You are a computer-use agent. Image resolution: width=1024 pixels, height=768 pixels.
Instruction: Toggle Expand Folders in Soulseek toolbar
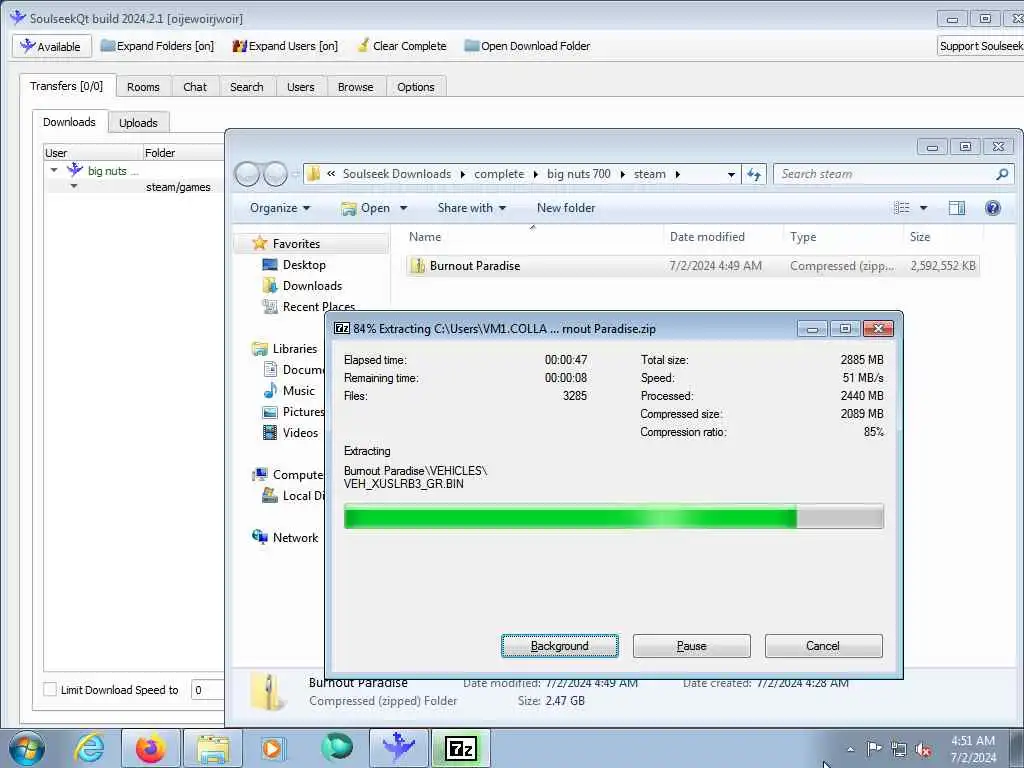pos(157,46)
